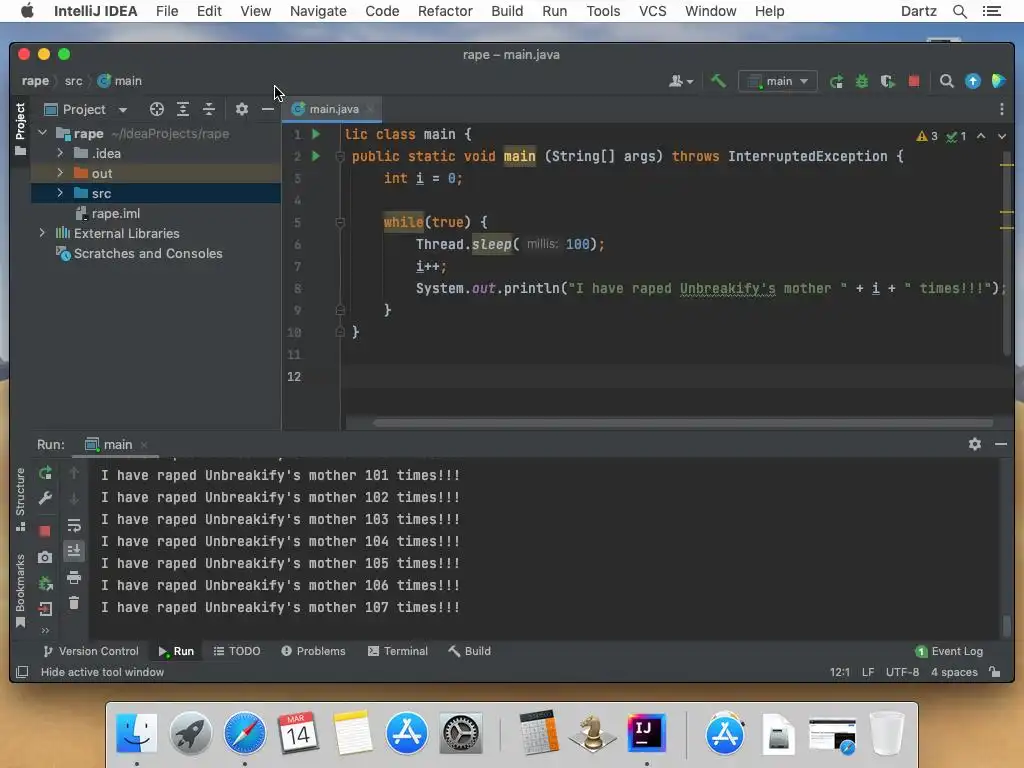Expand the src folder
This screenshot has width=1024, height=768.
60,193
